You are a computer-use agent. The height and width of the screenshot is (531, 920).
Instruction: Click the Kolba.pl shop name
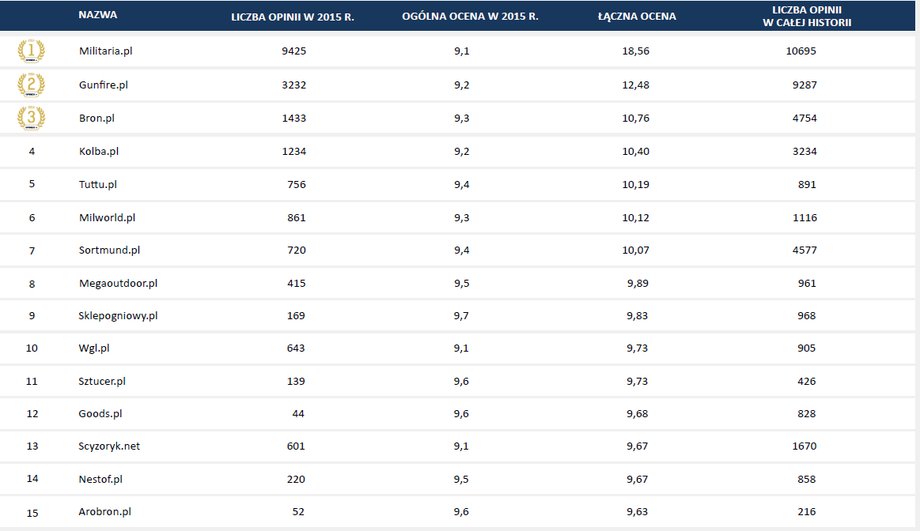[x=99, y=151]
